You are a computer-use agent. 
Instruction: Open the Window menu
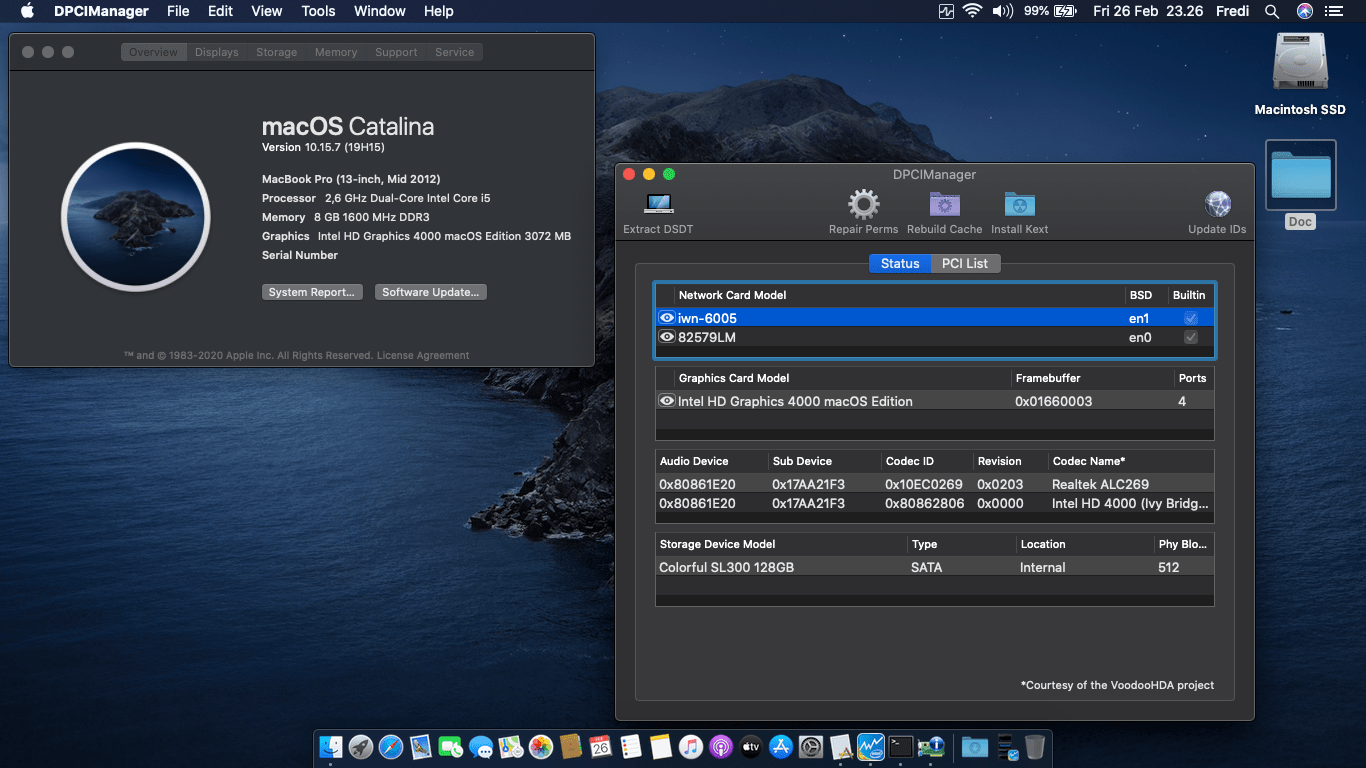[x=380, y=11]
